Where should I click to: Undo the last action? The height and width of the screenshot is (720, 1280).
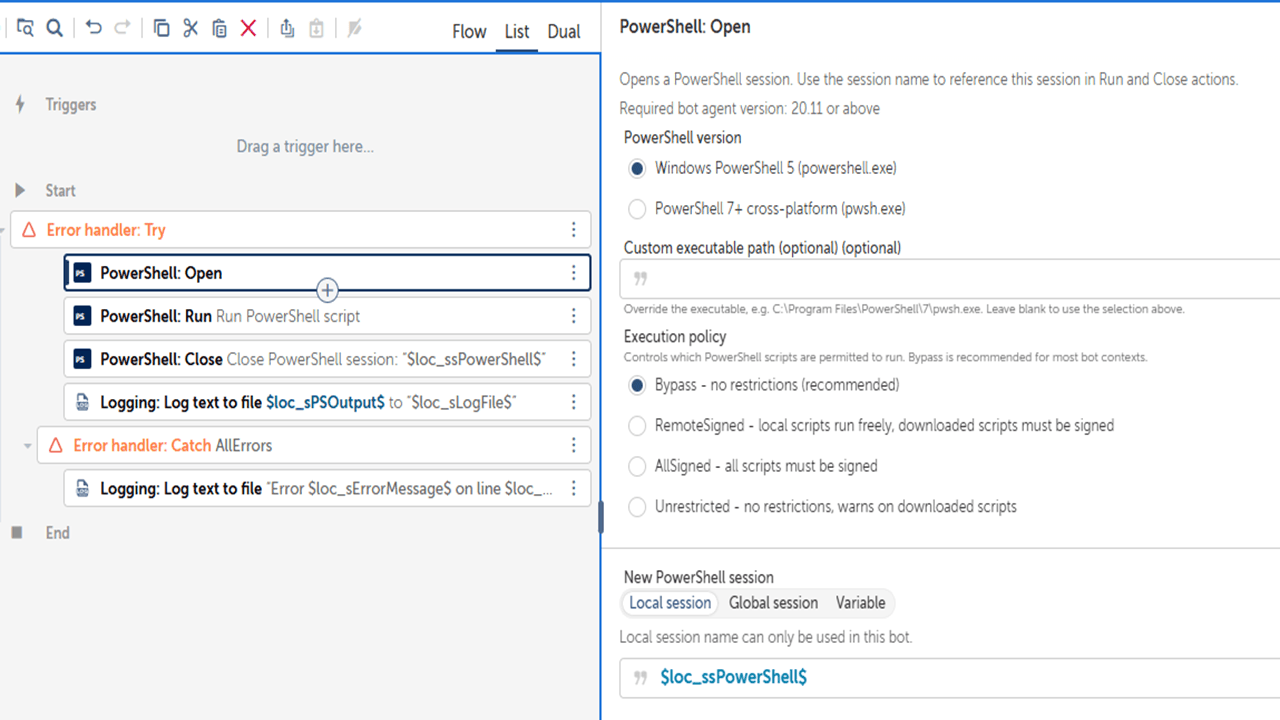[93, 28]
